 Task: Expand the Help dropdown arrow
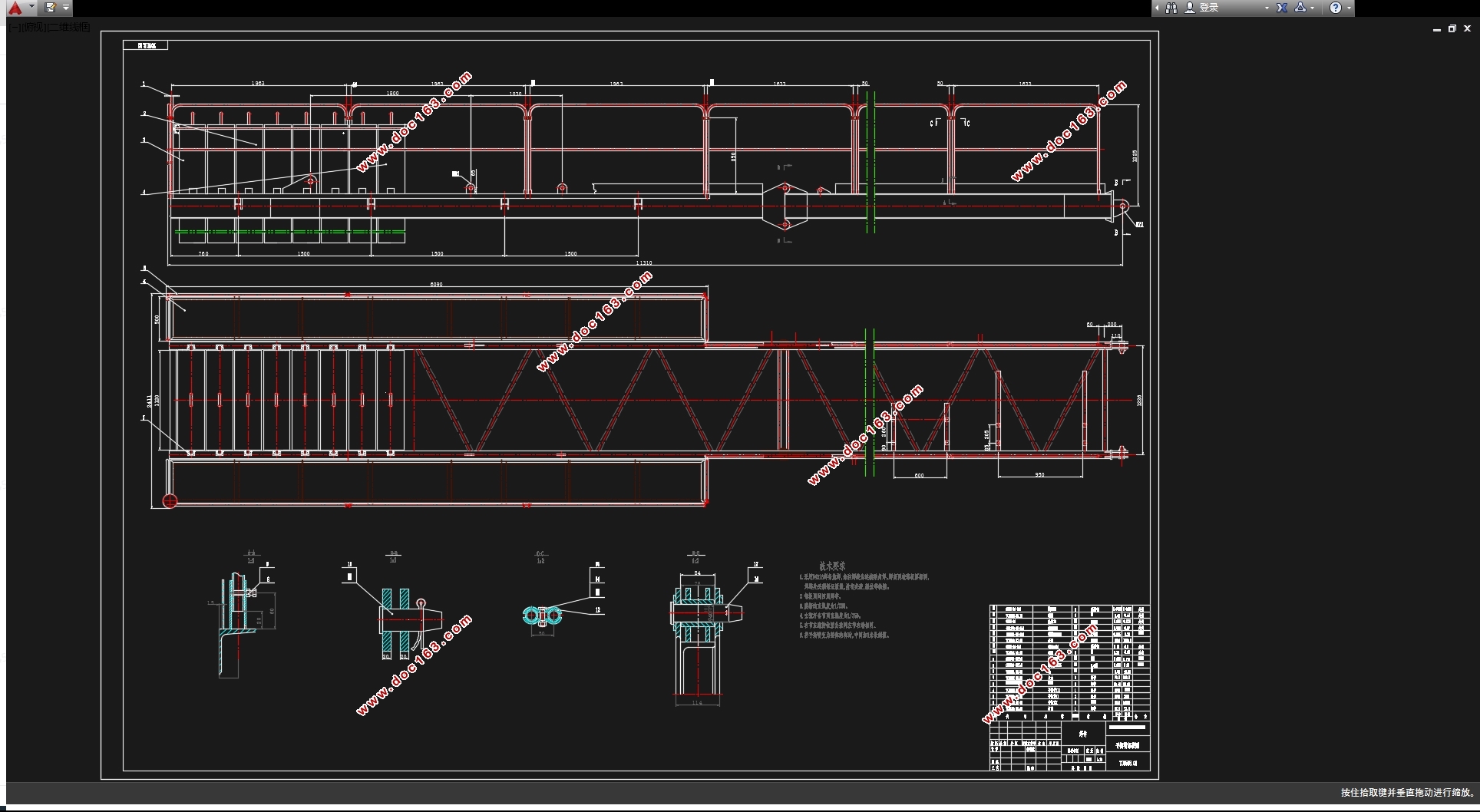tap(1349, 8)
